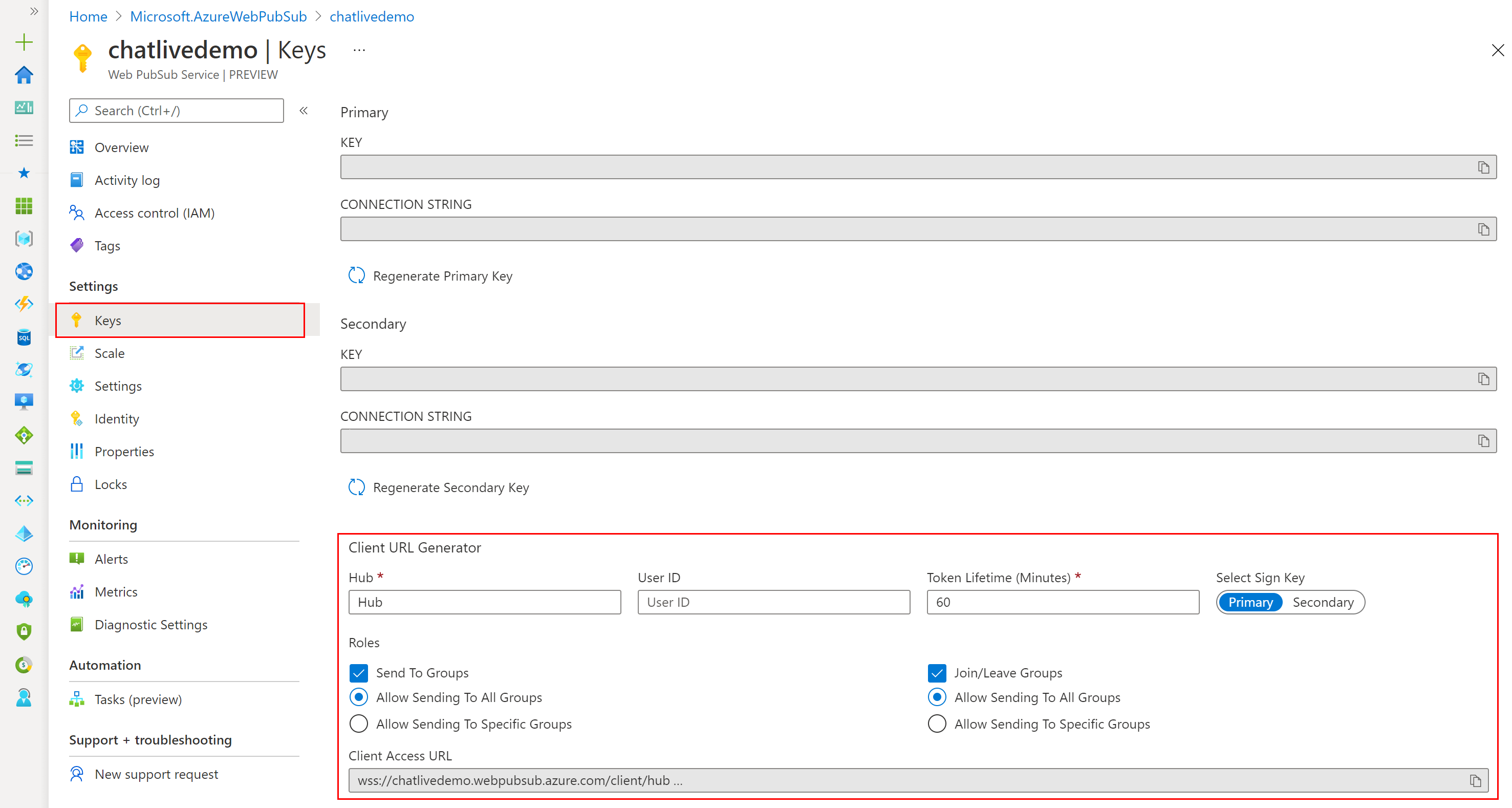1512x808 pixels.
Task: Click Regenerate Primary Key button
Action: 431,276
